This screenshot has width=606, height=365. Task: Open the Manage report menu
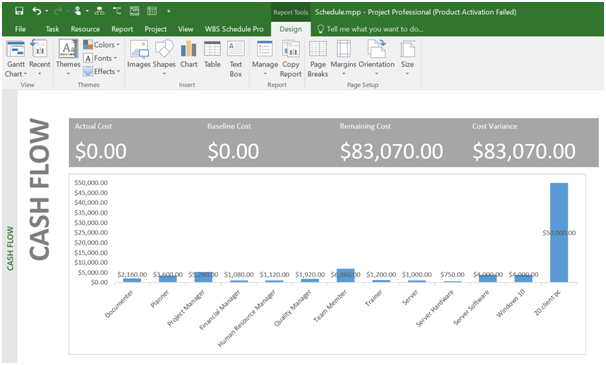265,57
